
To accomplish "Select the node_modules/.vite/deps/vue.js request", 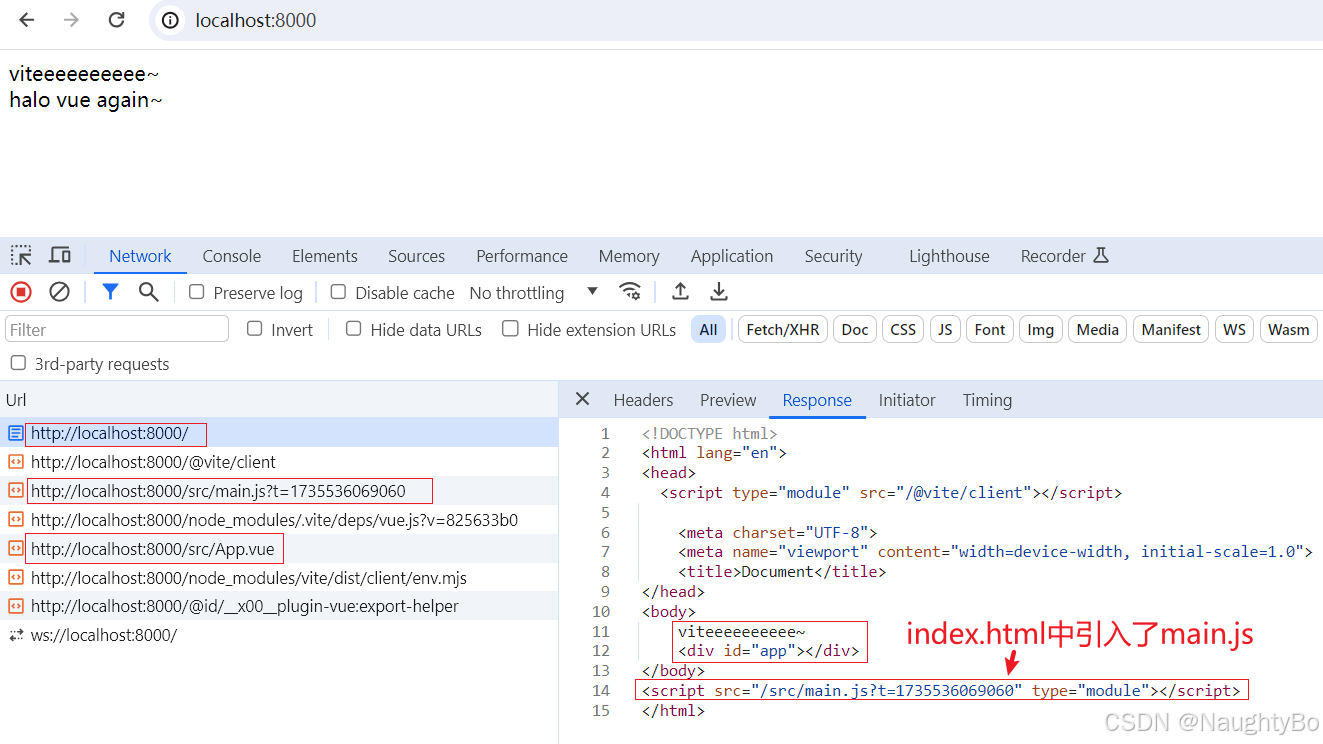I will point(279,520).
